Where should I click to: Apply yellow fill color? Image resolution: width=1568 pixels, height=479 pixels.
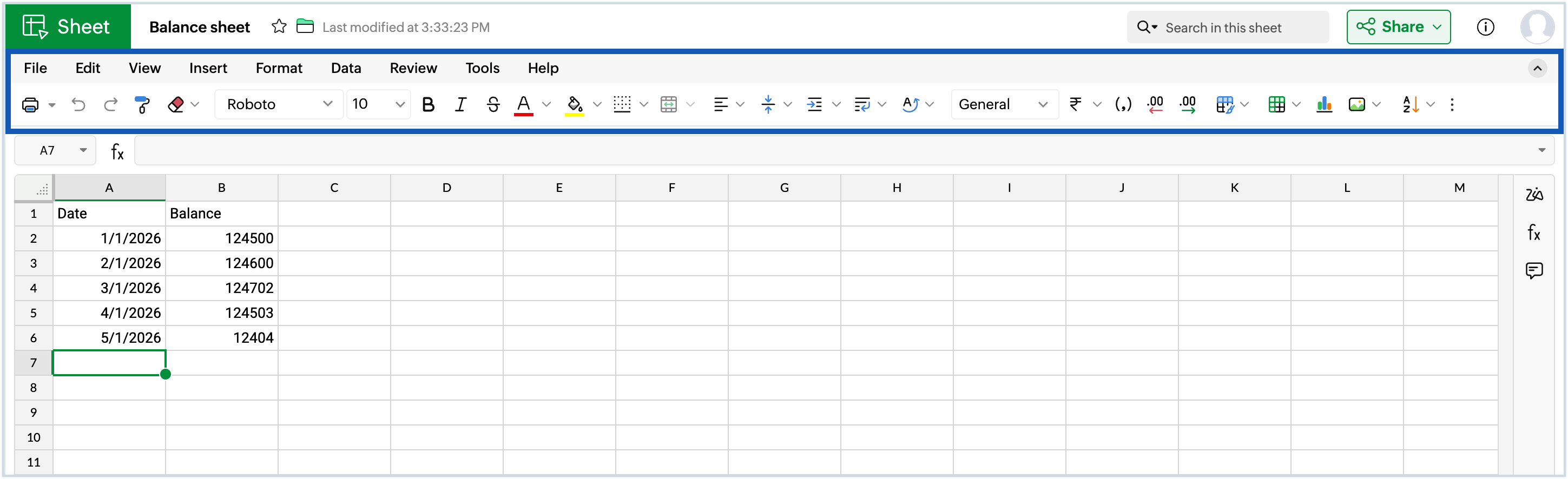point(574,104)
